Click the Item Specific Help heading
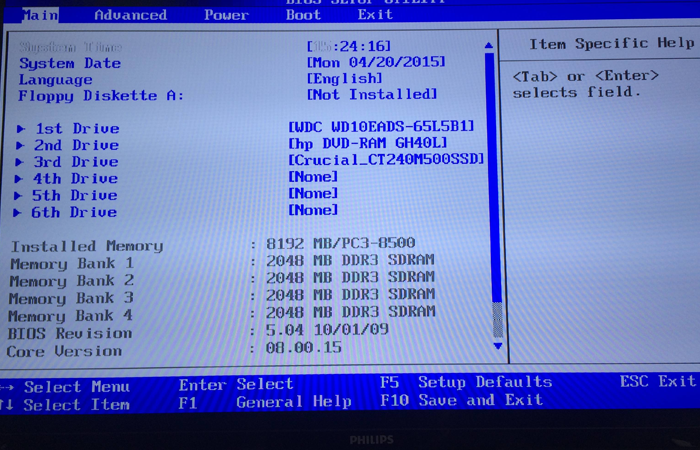Screen dimensions: 700x450 tap(612, 44)
